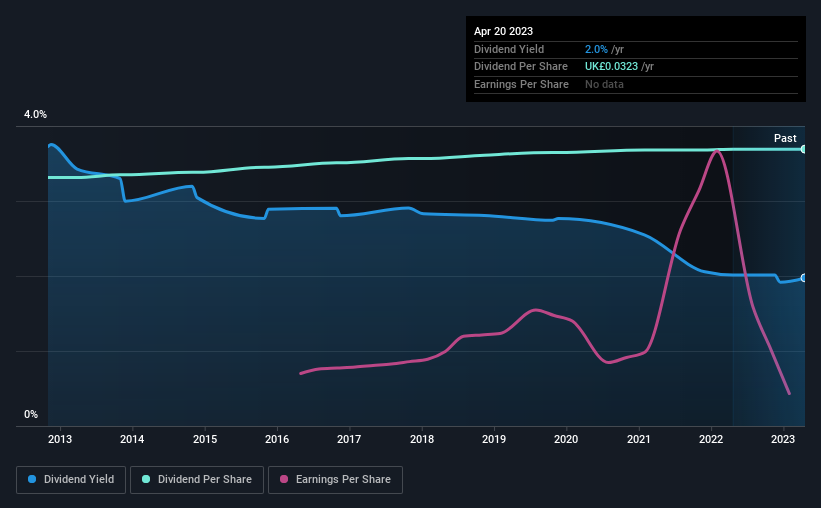Click the 2.0% dividend yield tooltip value

pyautogui.click(x=596, y=49)
